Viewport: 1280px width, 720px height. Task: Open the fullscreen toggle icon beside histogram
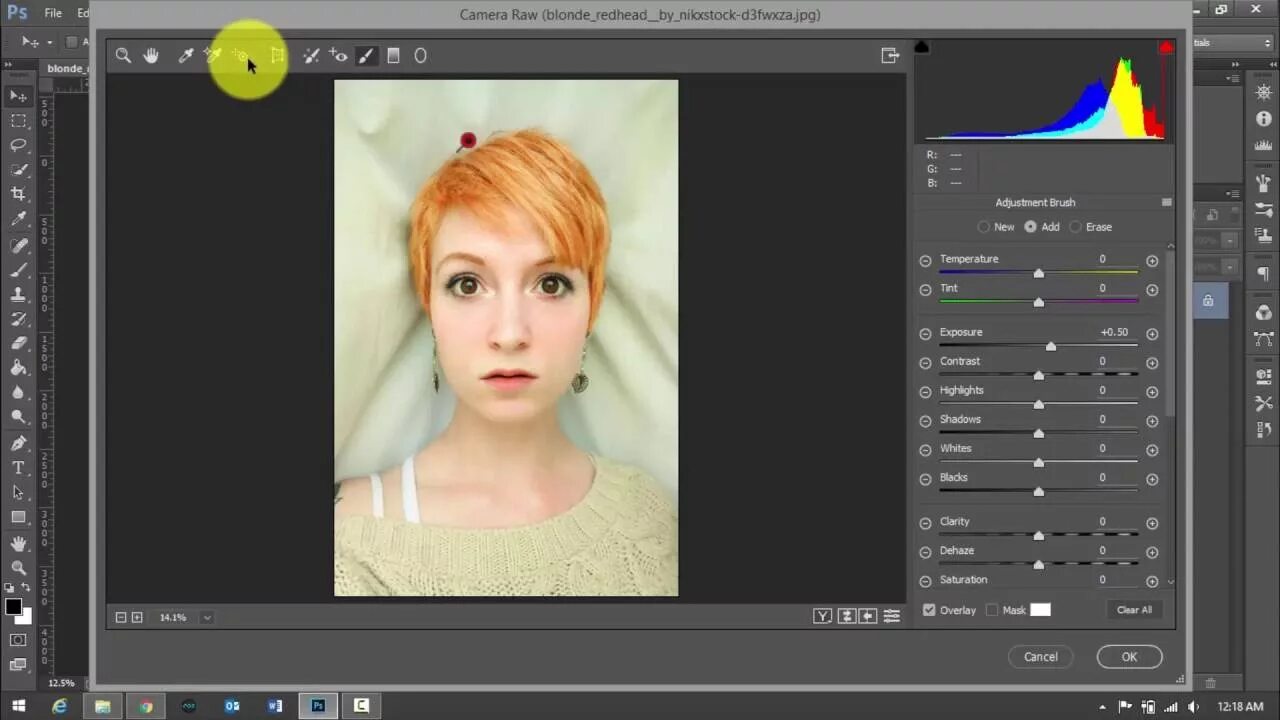click(x=890, y=56)
